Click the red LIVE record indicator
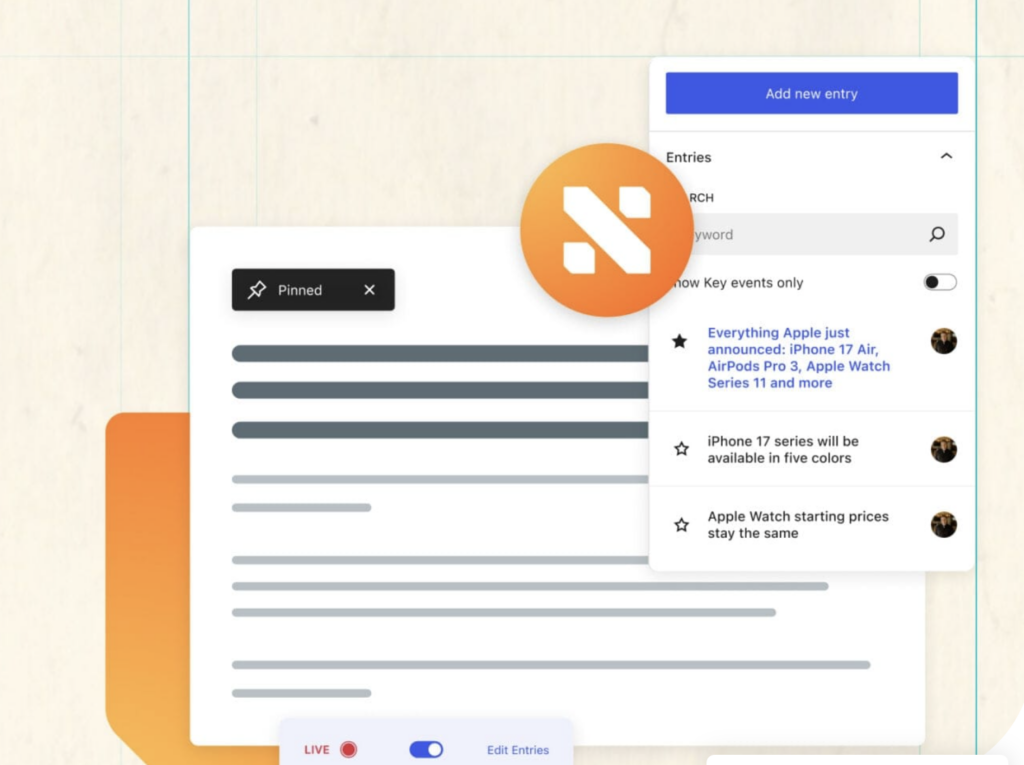 tap(349, 749)
